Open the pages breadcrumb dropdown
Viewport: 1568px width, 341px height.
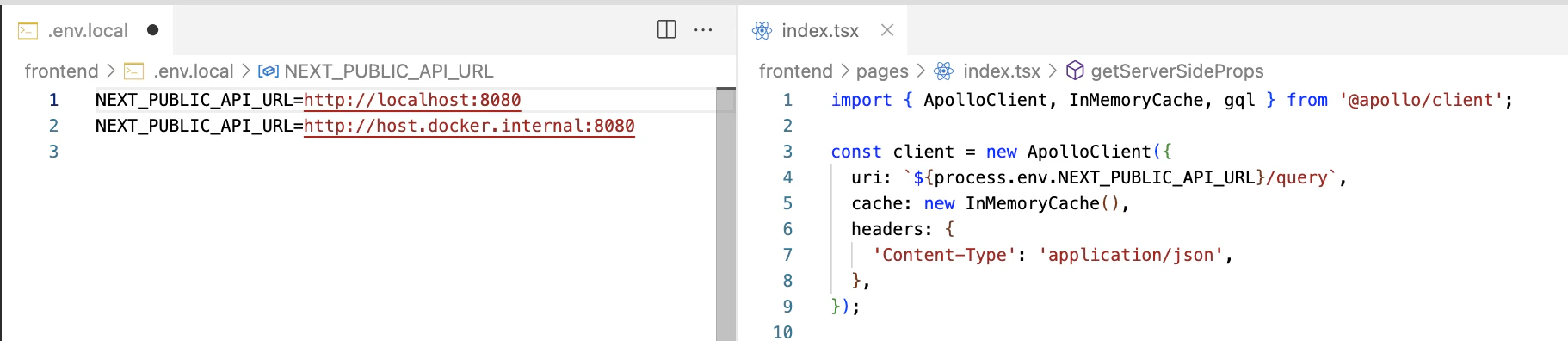882,71
